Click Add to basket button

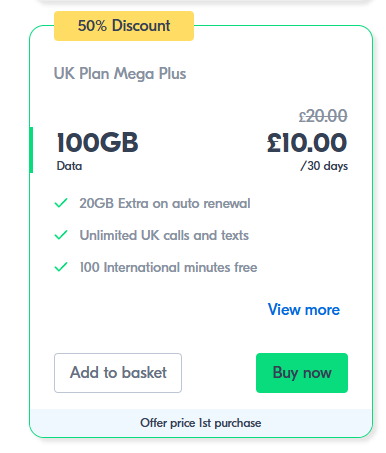click(x=118, y=373)
